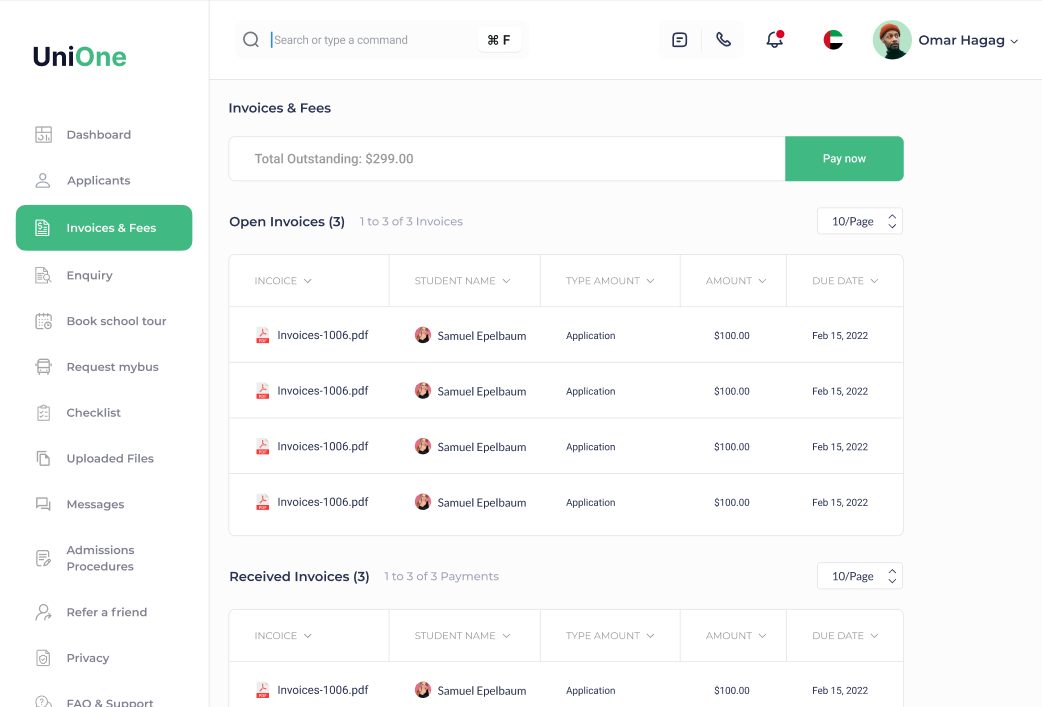The width and height of the screenshot is (1042, 707).
Task: Click the Book school tour calendar icon
Action: [x=43, y=321]
